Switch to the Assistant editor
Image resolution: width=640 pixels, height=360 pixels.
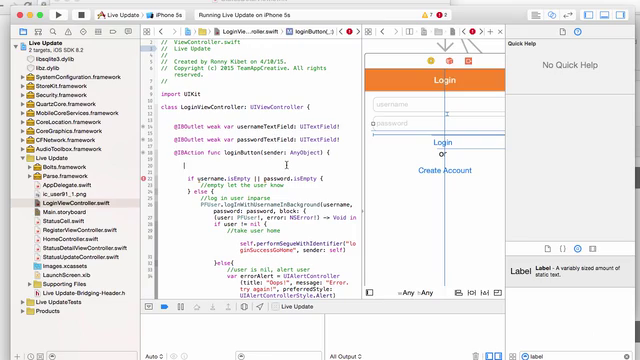(552, 15)
